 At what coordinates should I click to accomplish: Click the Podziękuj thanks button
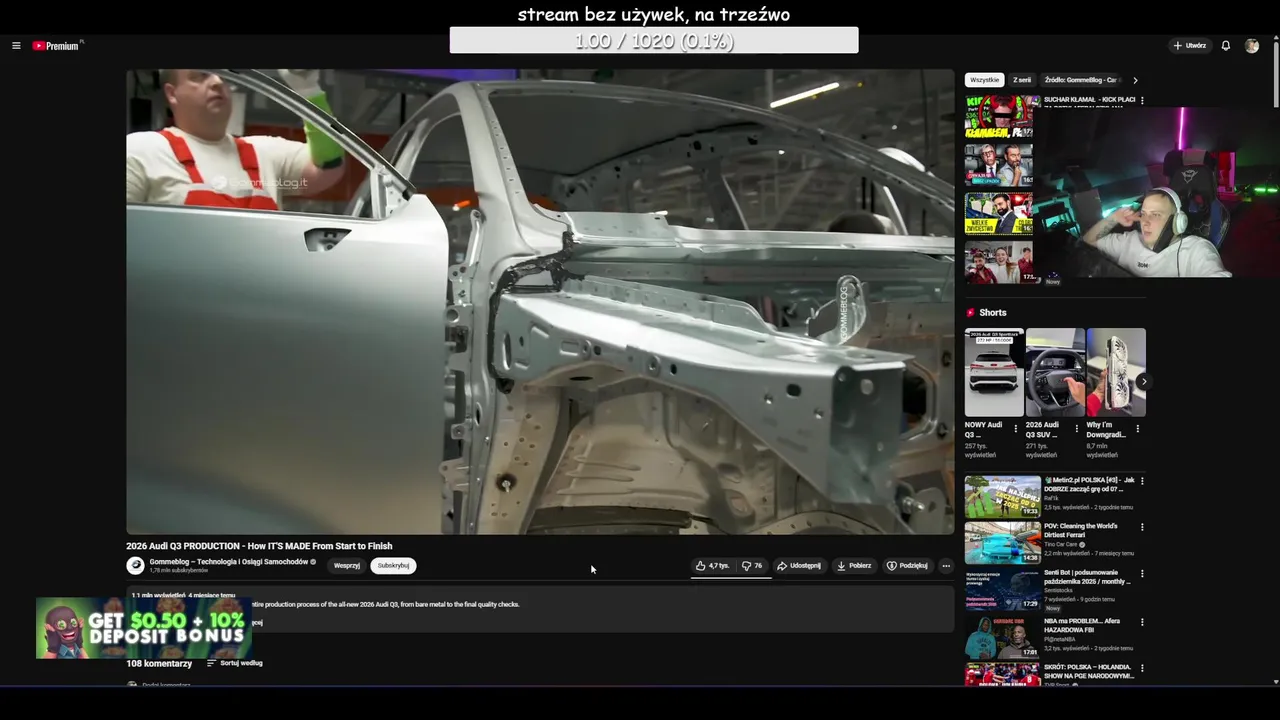[x=907, y=566]
